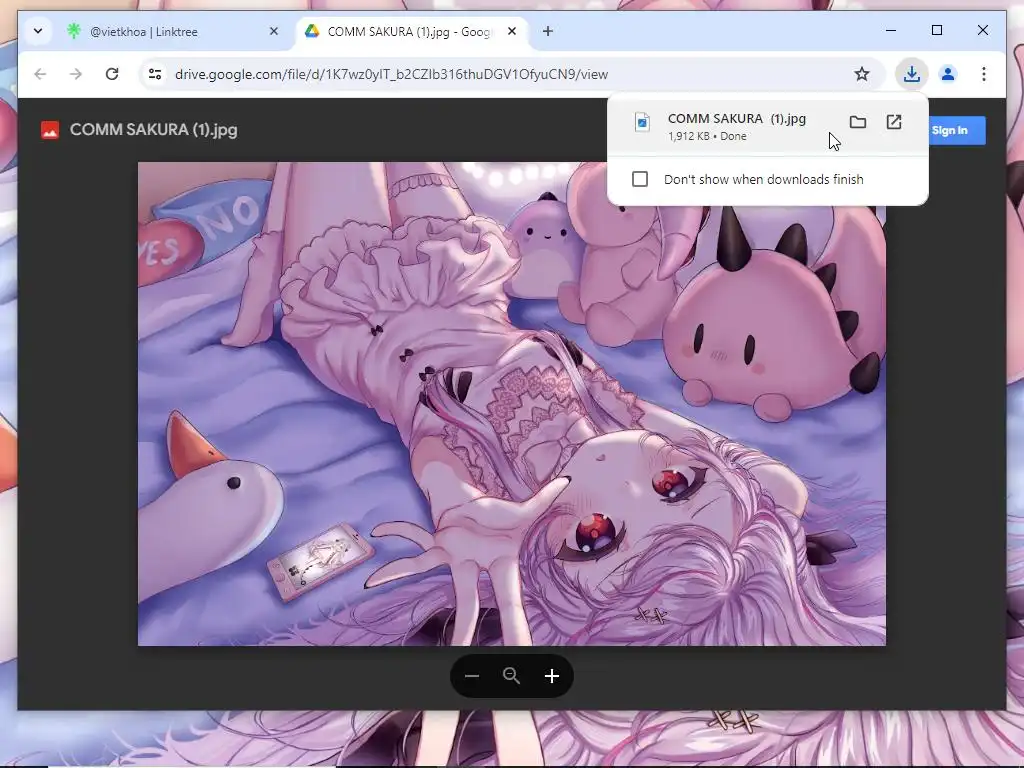Open the tab search dropdown arrow
Viewport: 1024px width, 768px height.
click(x=38, y=31)
